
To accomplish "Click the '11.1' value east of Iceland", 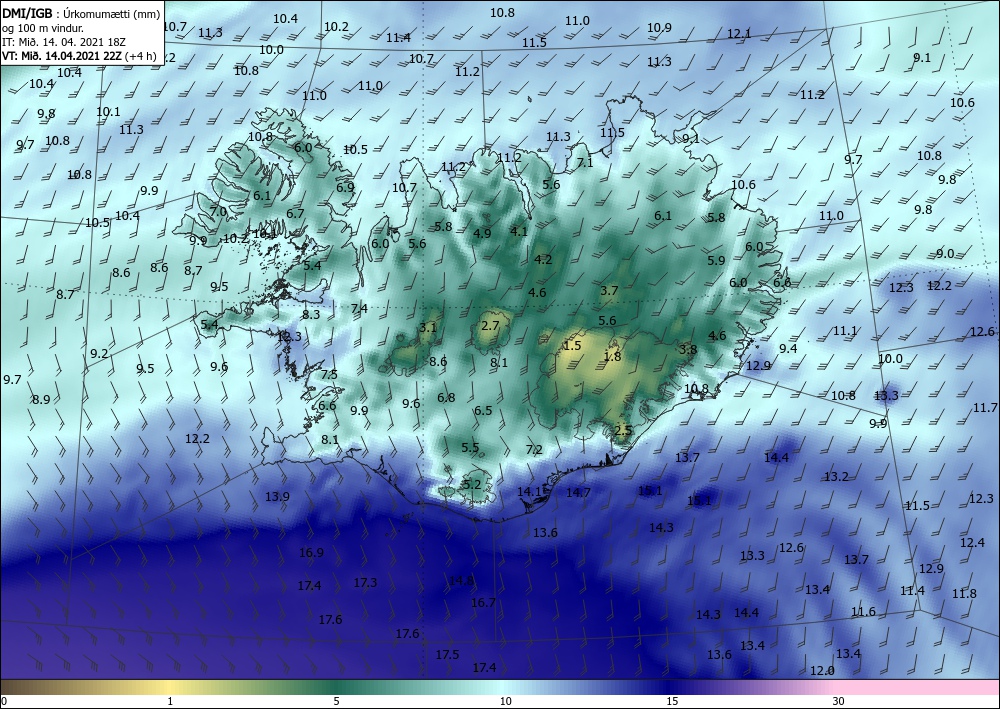I will tap(845, 331).
